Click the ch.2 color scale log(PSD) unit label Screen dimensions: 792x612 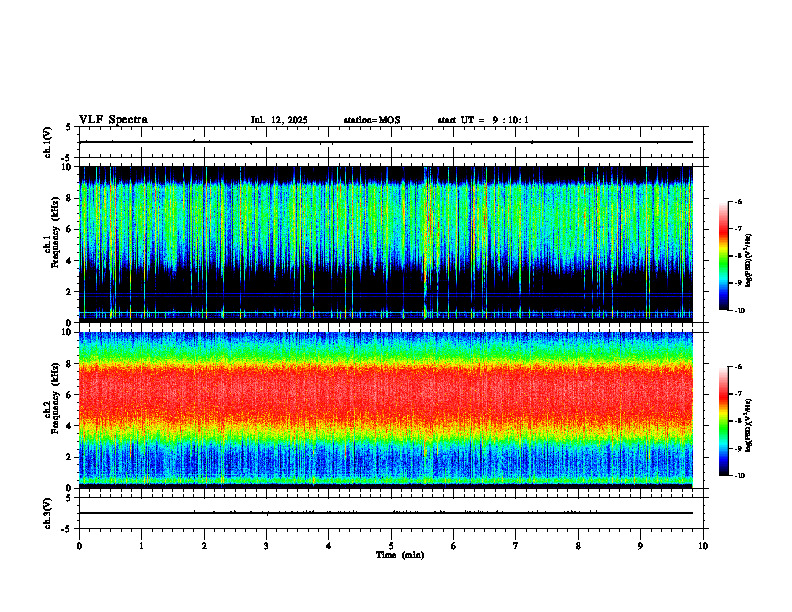749,426
